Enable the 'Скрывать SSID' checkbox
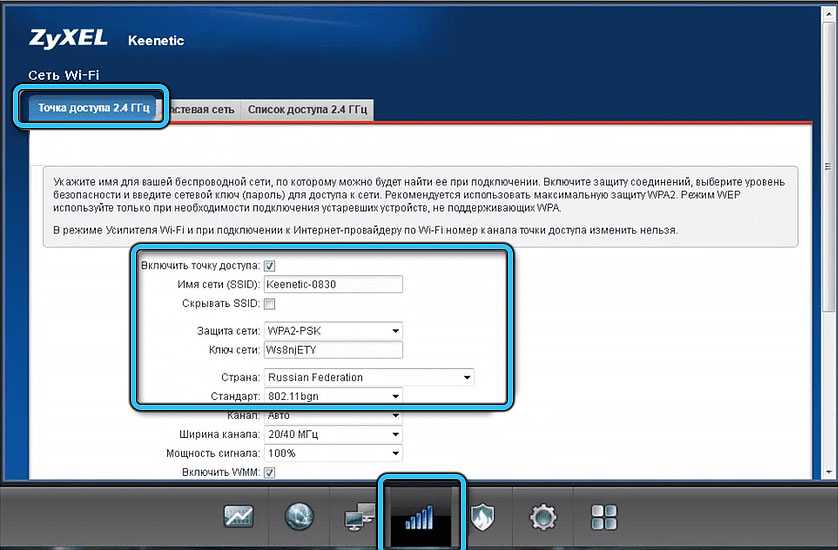838x550 pixels. coord(270,304)
